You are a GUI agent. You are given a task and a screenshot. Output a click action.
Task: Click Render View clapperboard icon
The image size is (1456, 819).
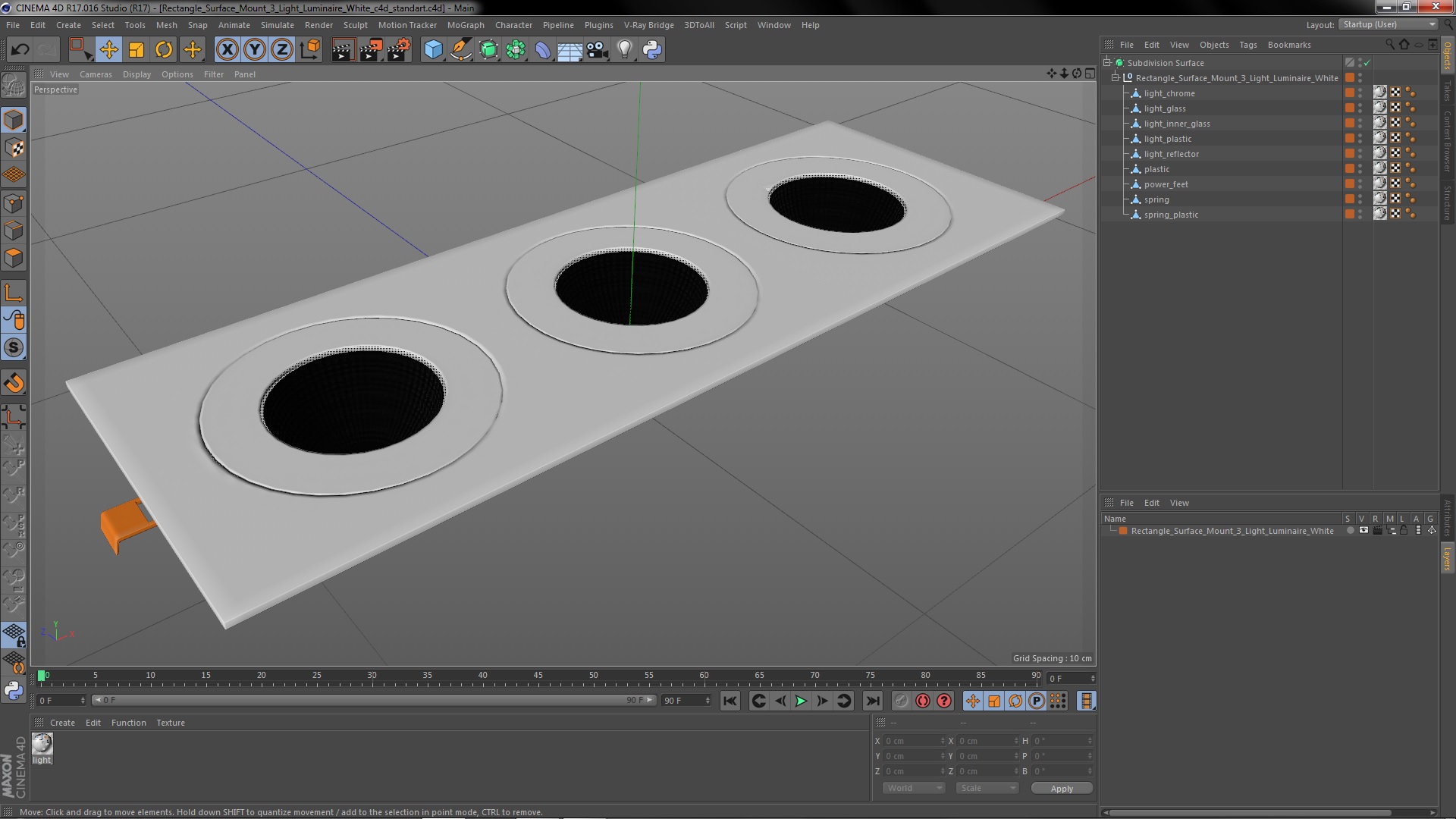pyautogui.click(x=343, y=50)
